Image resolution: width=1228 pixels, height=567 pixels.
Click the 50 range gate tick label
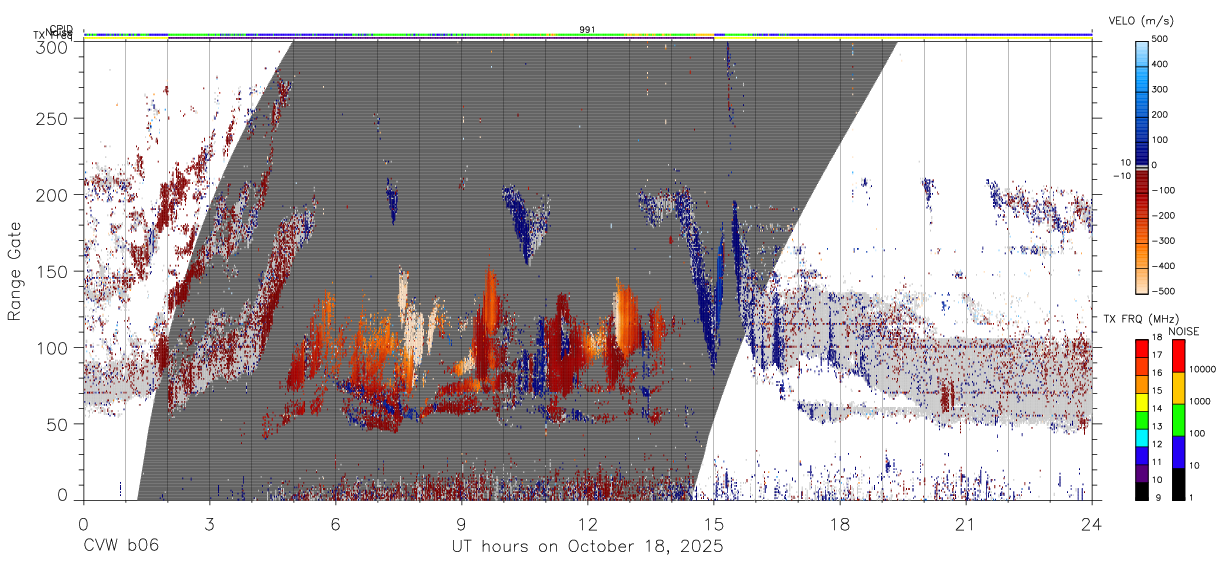57,424
